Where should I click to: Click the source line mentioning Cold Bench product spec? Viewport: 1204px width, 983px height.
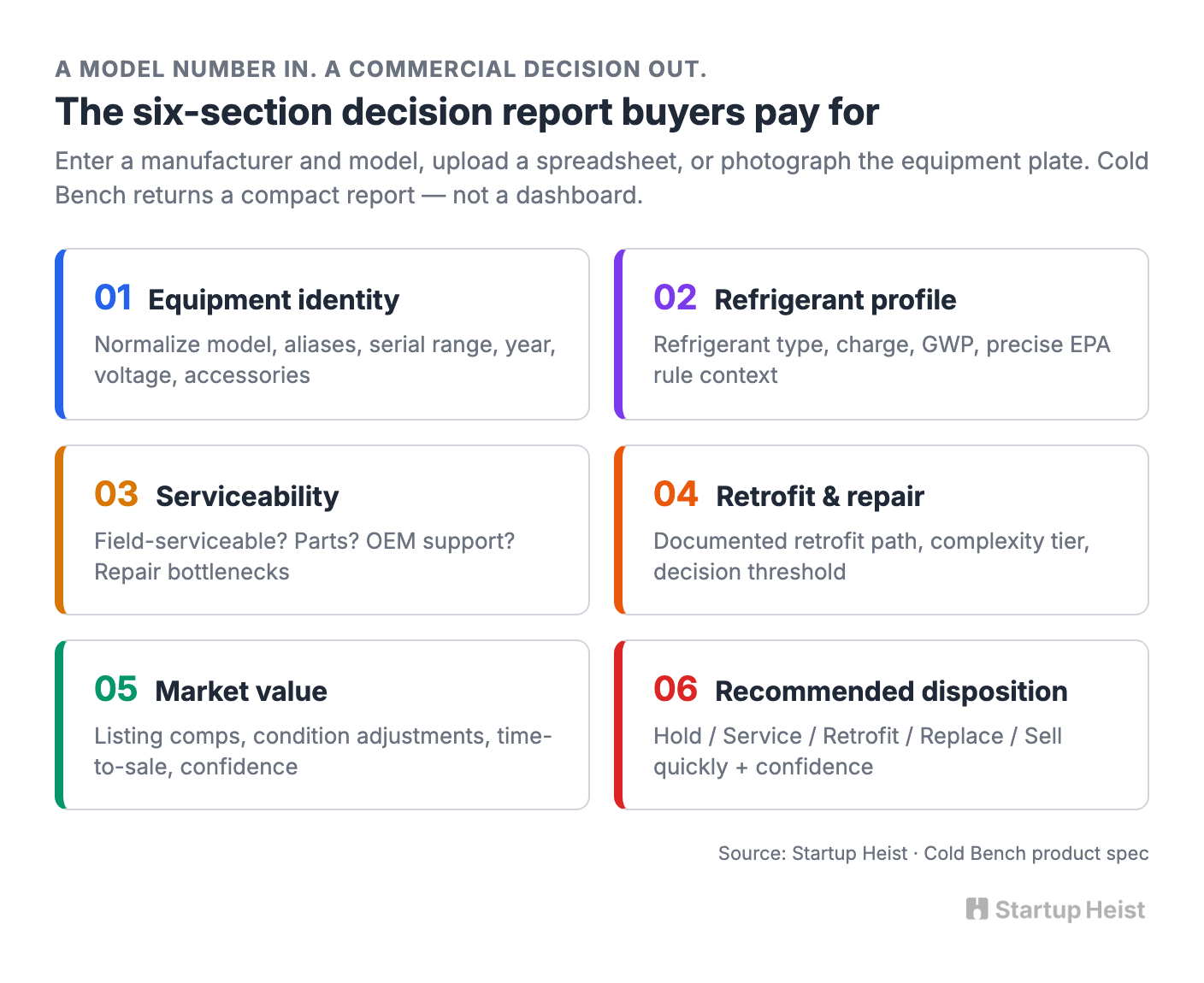[934, 853]
